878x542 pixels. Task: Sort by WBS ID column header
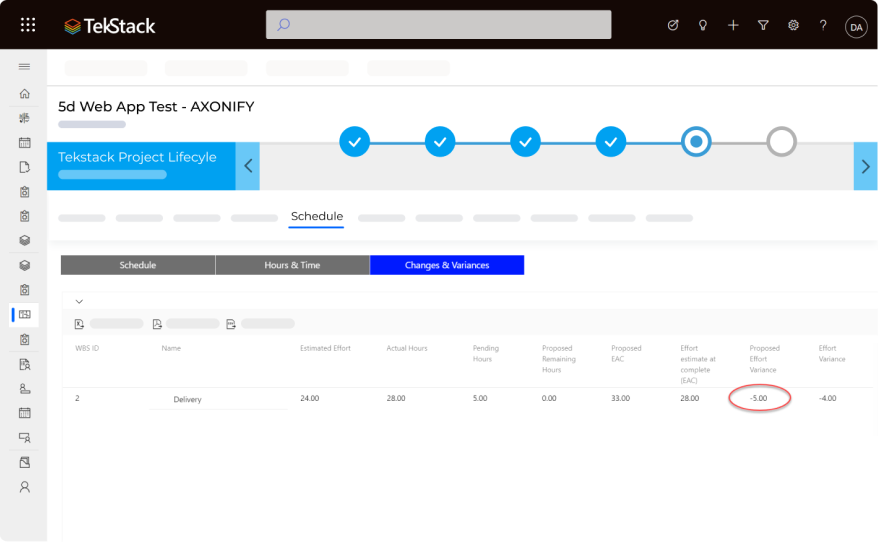tap(87, 348)
